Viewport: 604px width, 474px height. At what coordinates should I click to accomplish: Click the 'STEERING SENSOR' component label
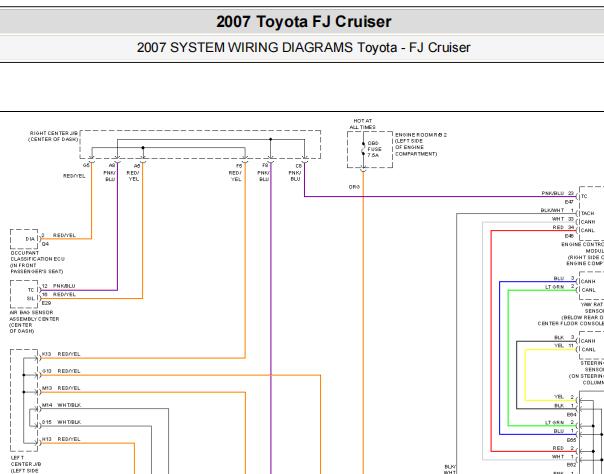586,373
